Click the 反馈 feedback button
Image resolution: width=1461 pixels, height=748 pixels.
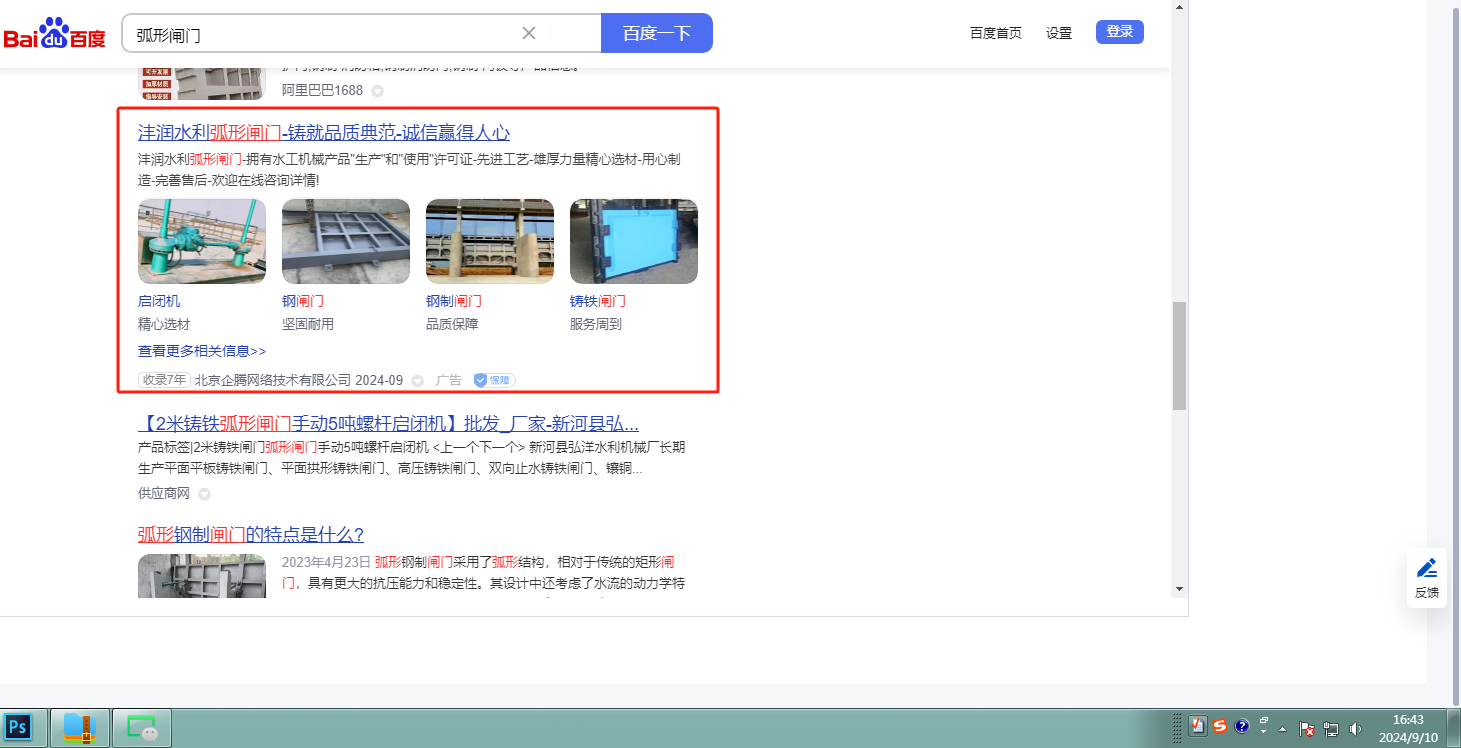[1427, 578]
